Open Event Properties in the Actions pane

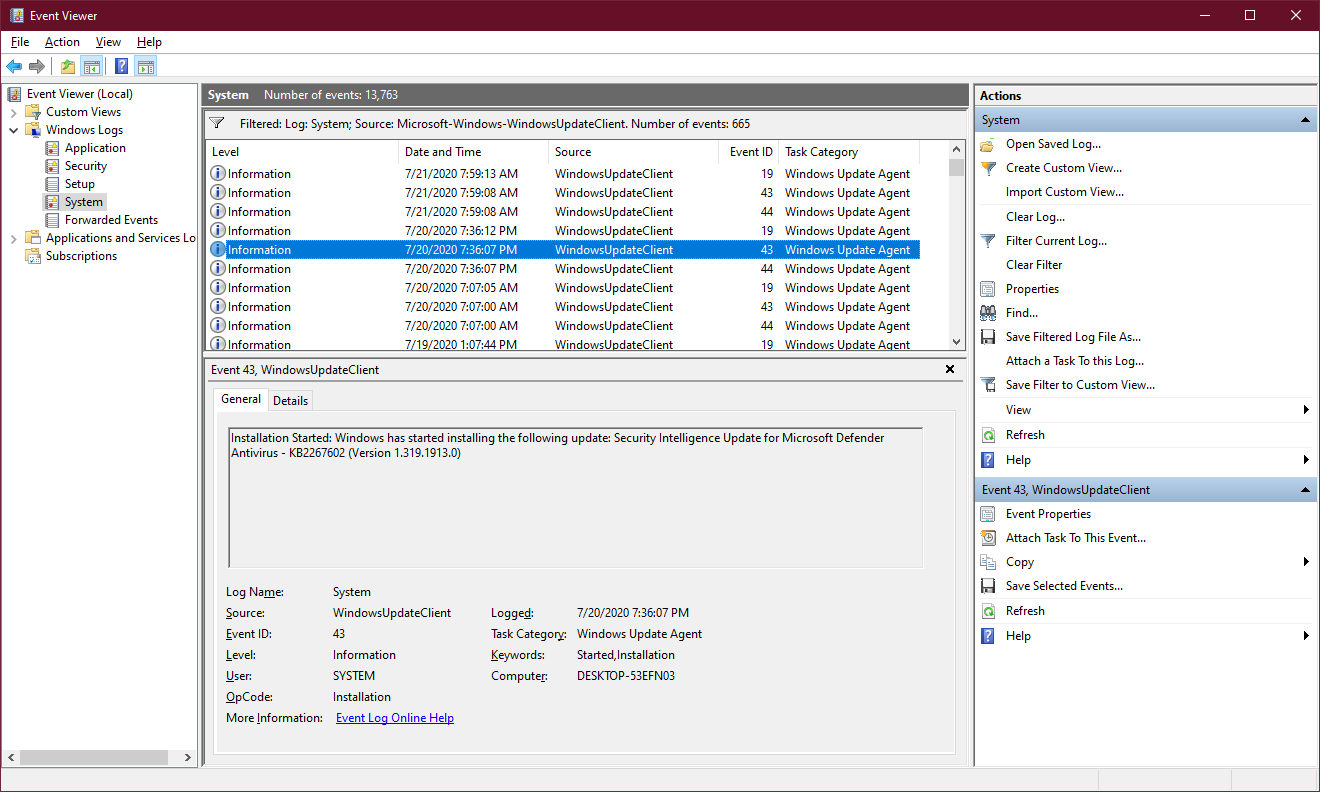[1048, 514]
